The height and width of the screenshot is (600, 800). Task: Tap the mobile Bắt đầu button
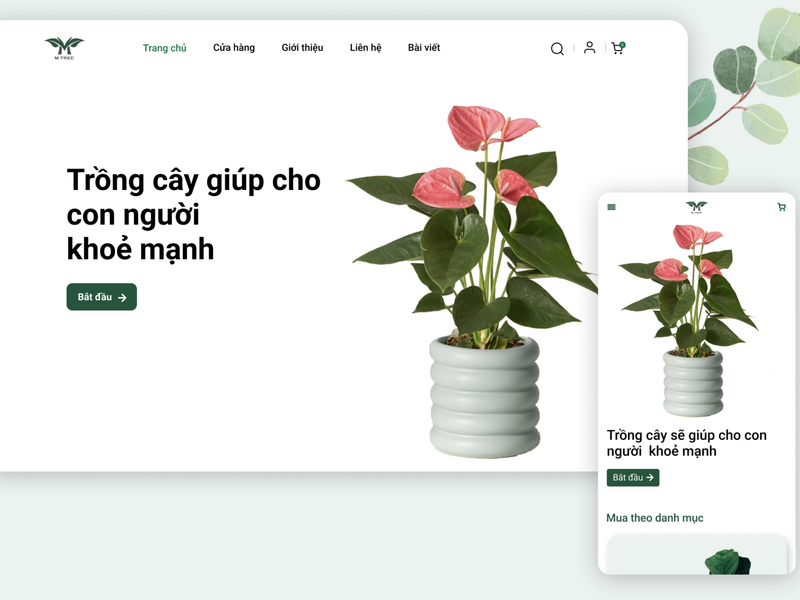(x=633, y=478)
